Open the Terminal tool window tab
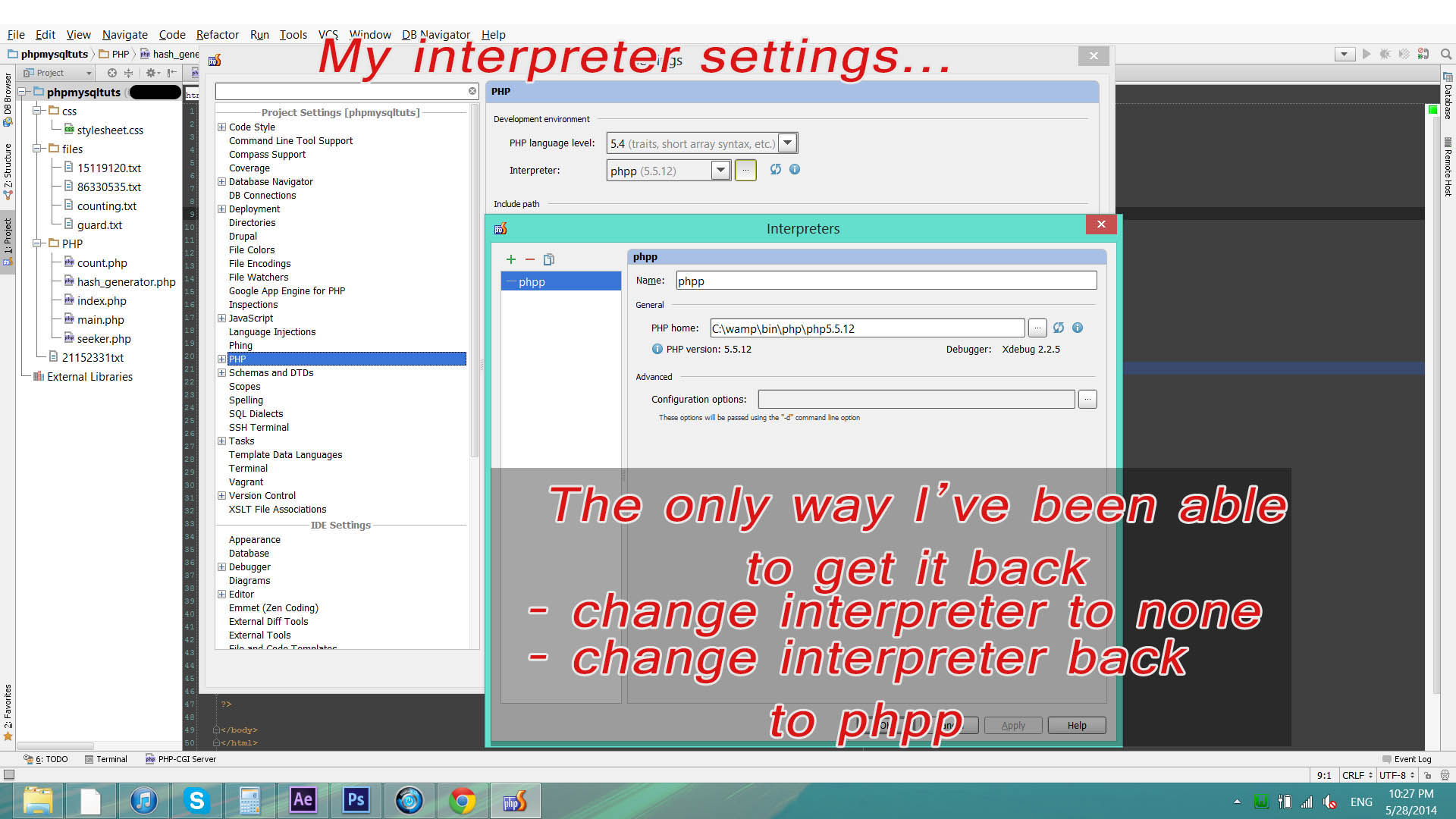 click(x=105, y=759)
